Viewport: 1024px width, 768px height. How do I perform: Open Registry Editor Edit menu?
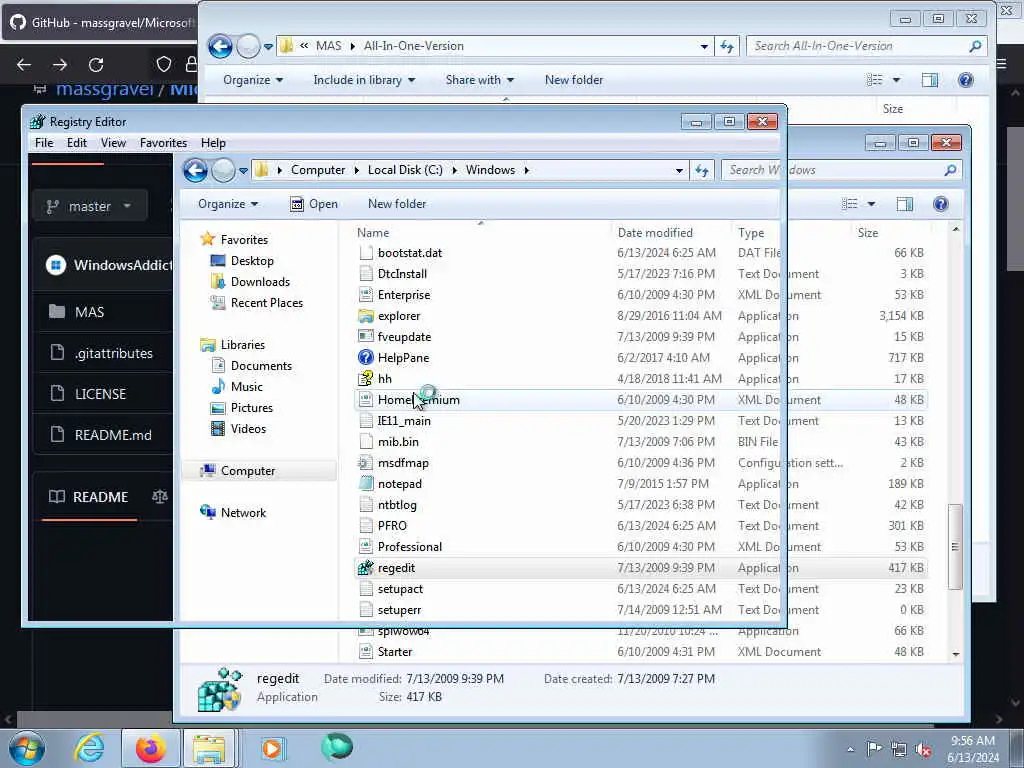pyautogui.click(x=76, y=143)
